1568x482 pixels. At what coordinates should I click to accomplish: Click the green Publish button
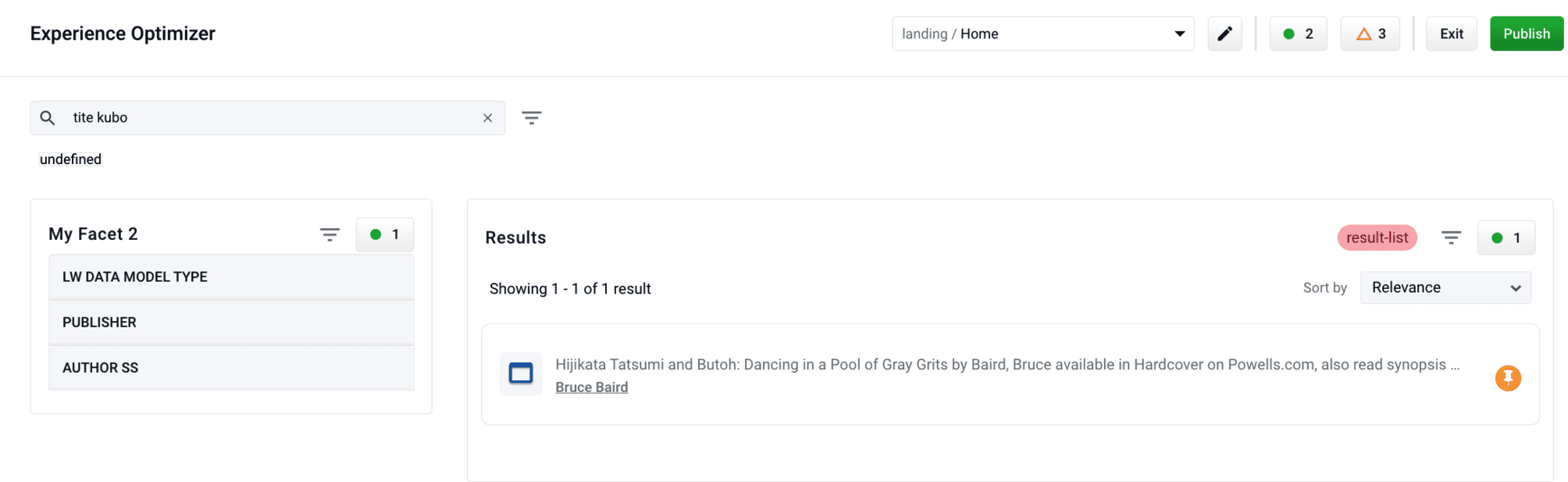pos(1527,34)
